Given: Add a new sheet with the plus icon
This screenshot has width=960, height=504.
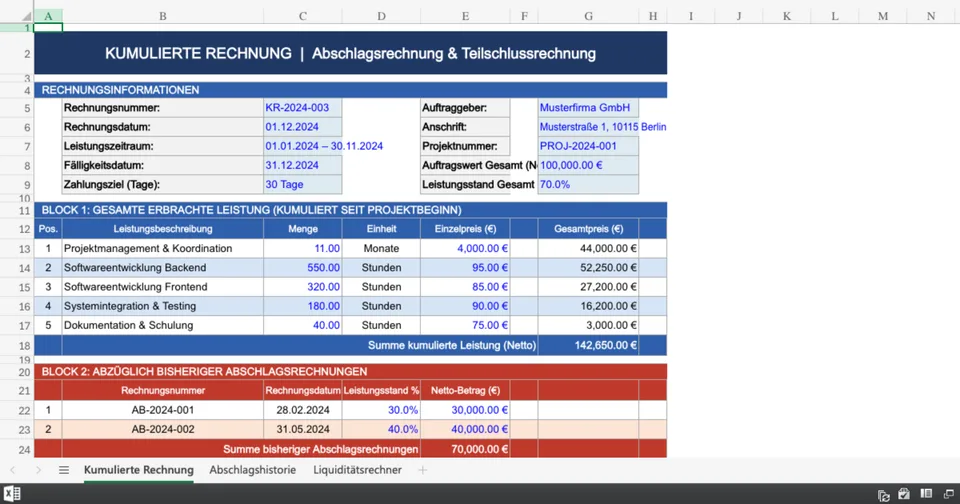Looking at the screenshot, I should click(422, 470).
